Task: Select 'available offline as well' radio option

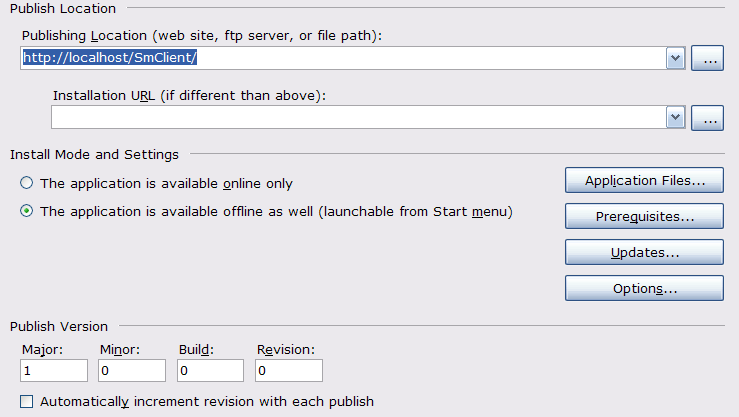Action: pyautogui.click(x=27, y=211)
